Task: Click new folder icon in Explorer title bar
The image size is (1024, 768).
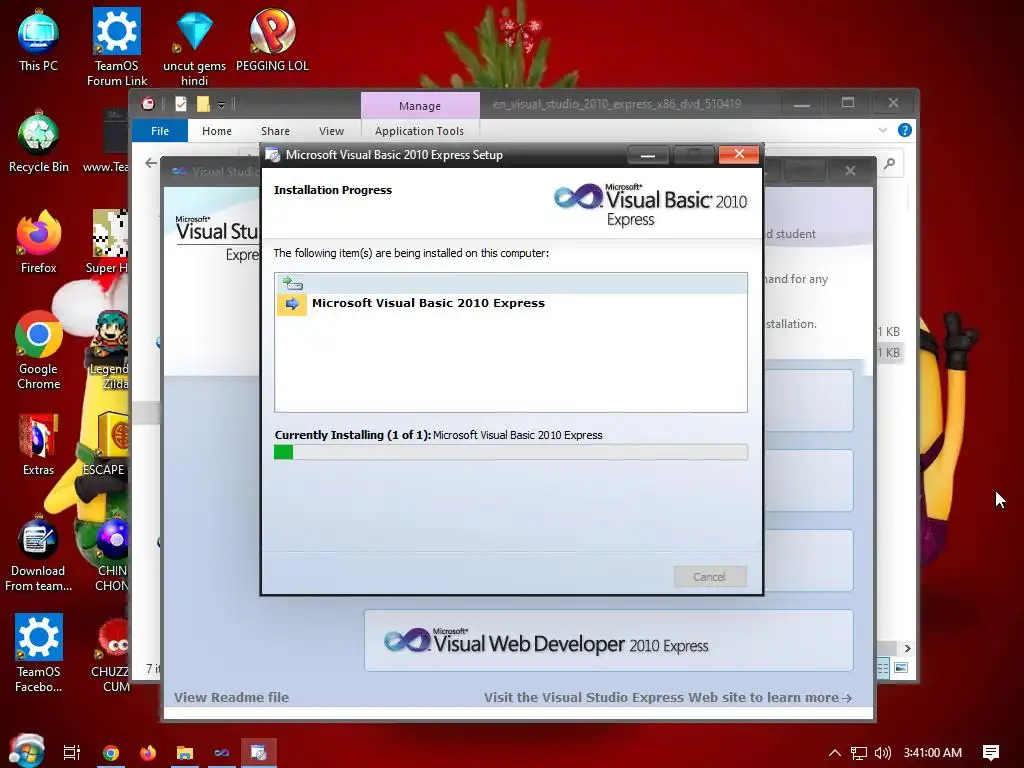Action: coord(203,104)
